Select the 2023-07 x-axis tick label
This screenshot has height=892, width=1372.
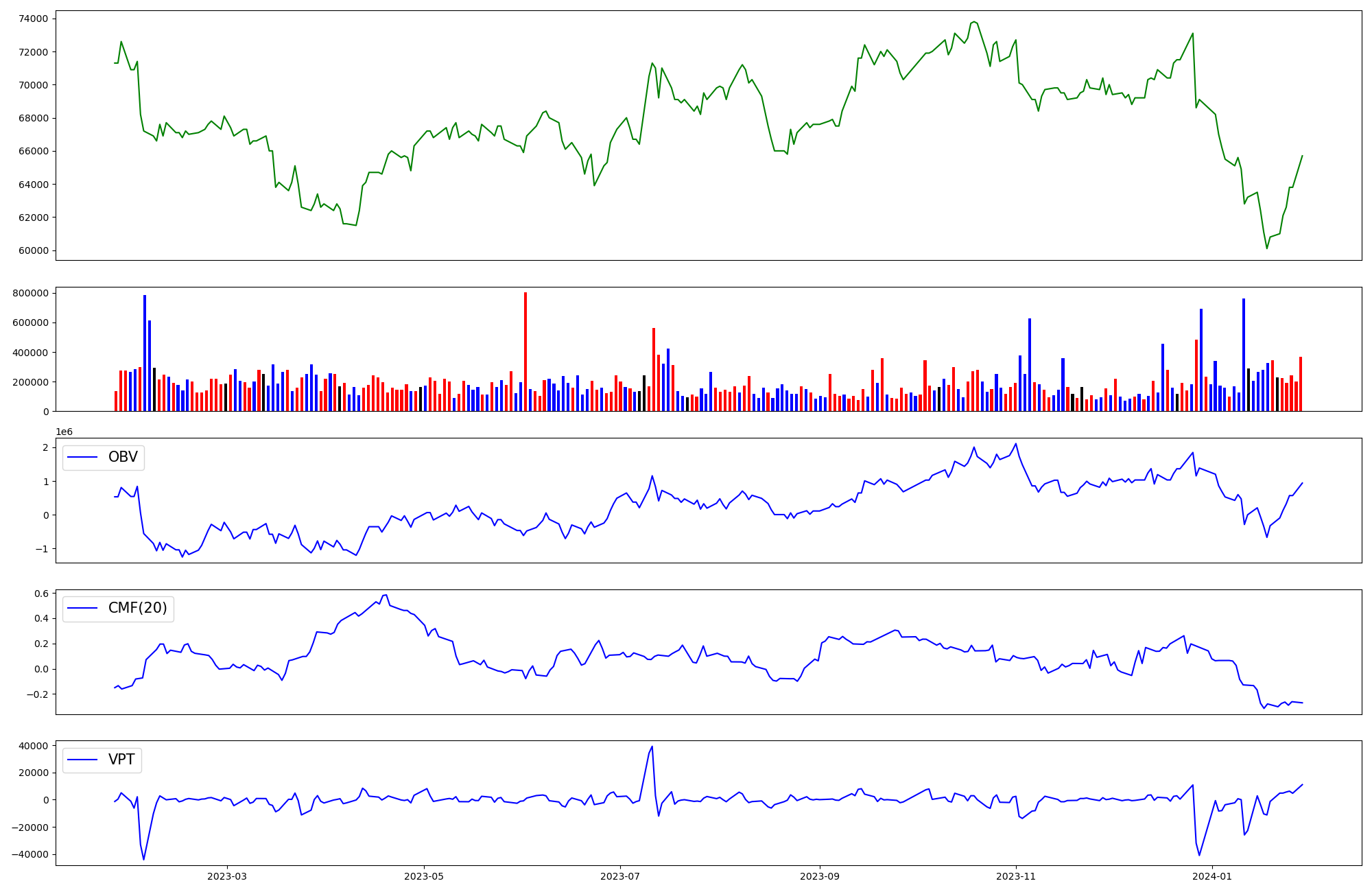[621, 876]
